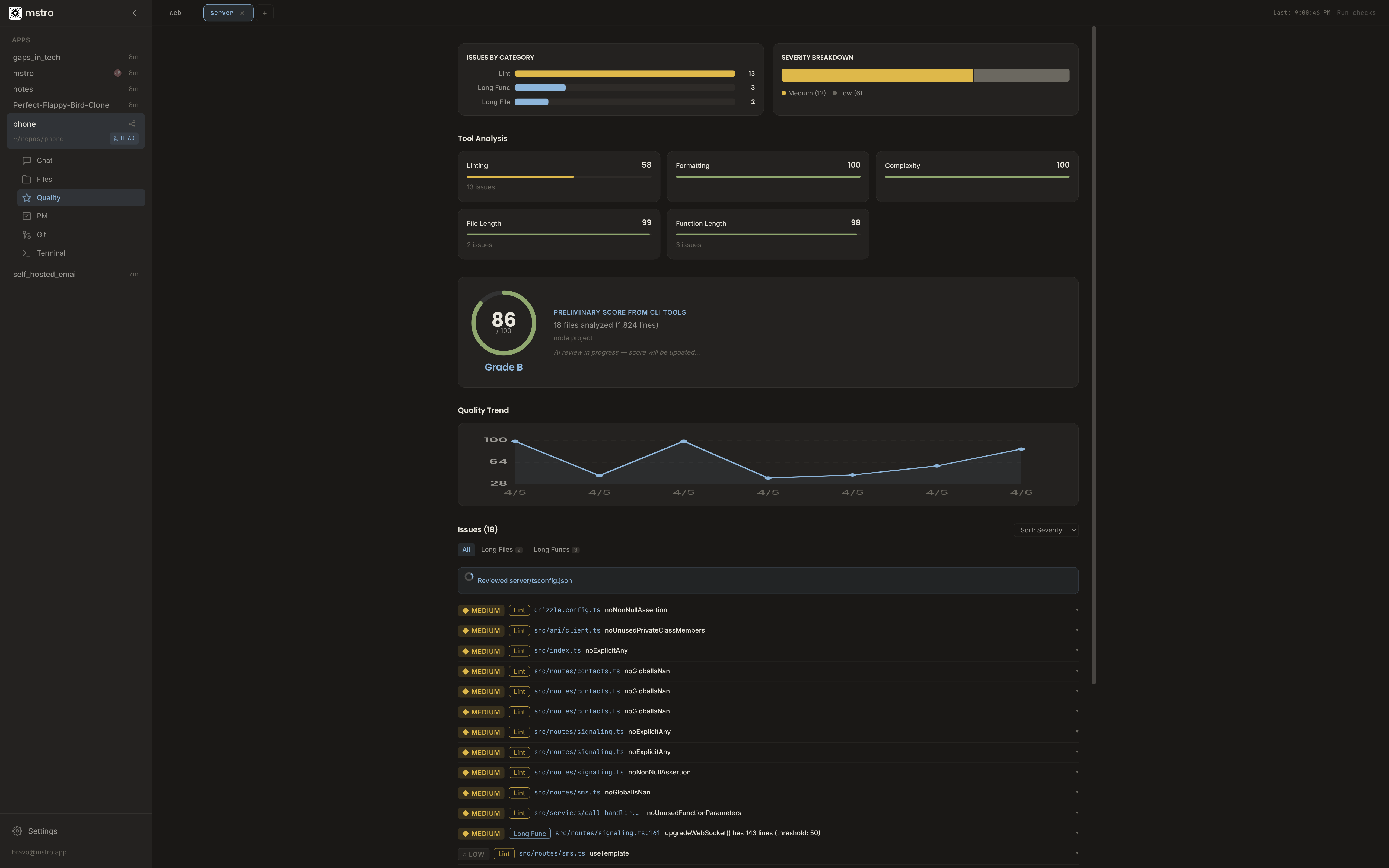Click Run checks button
This screenshot has height=868, width=1389.
pos(1356,13)
